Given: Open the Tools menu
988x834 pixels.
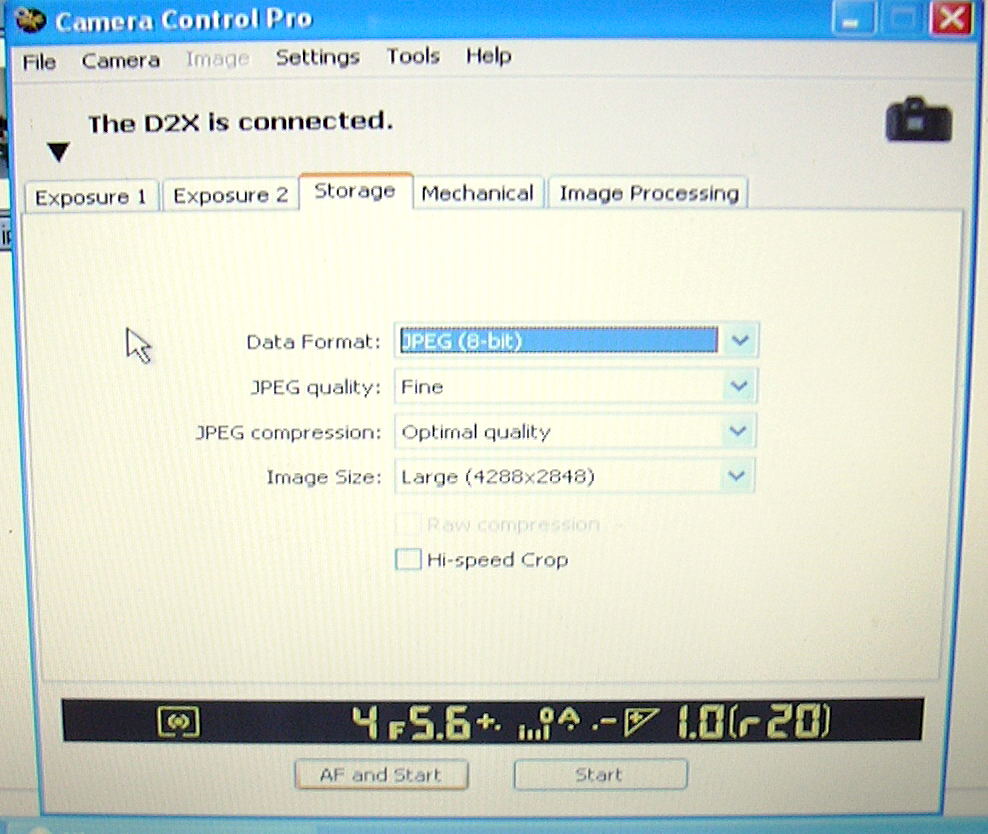Looking at the screenshot, I should tap(413, 56).
